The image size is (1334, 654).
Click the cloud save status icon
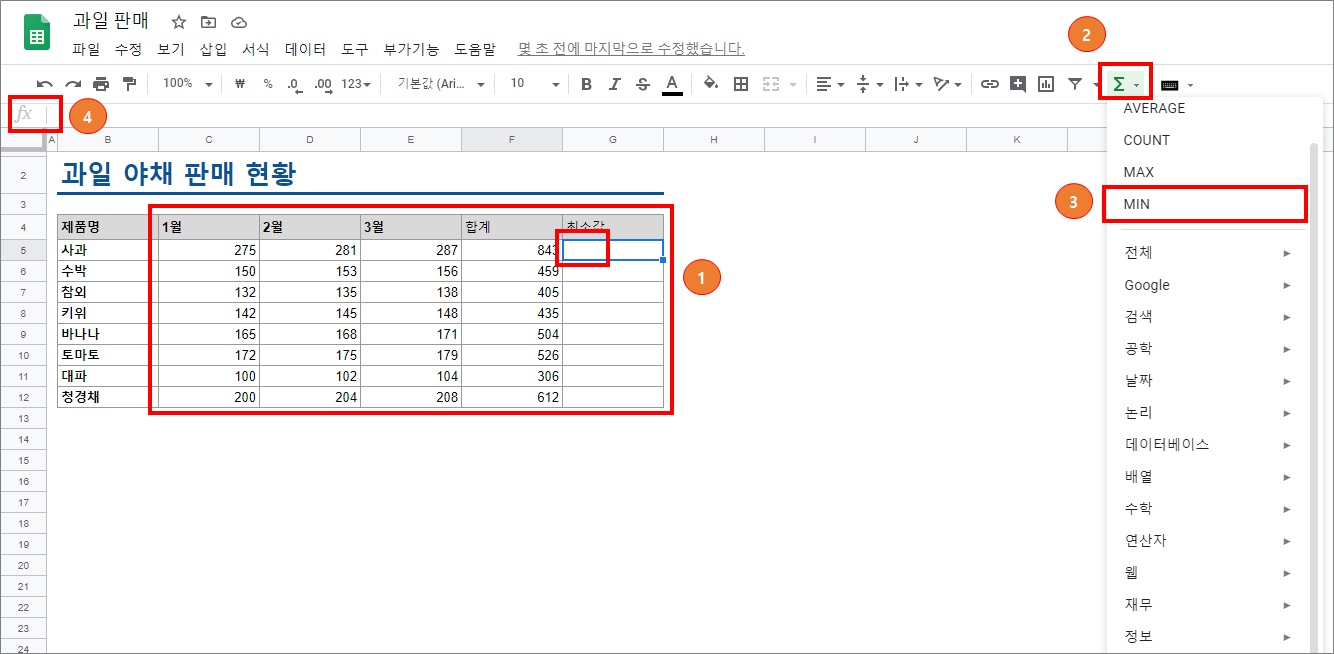(x=238, y=22)
